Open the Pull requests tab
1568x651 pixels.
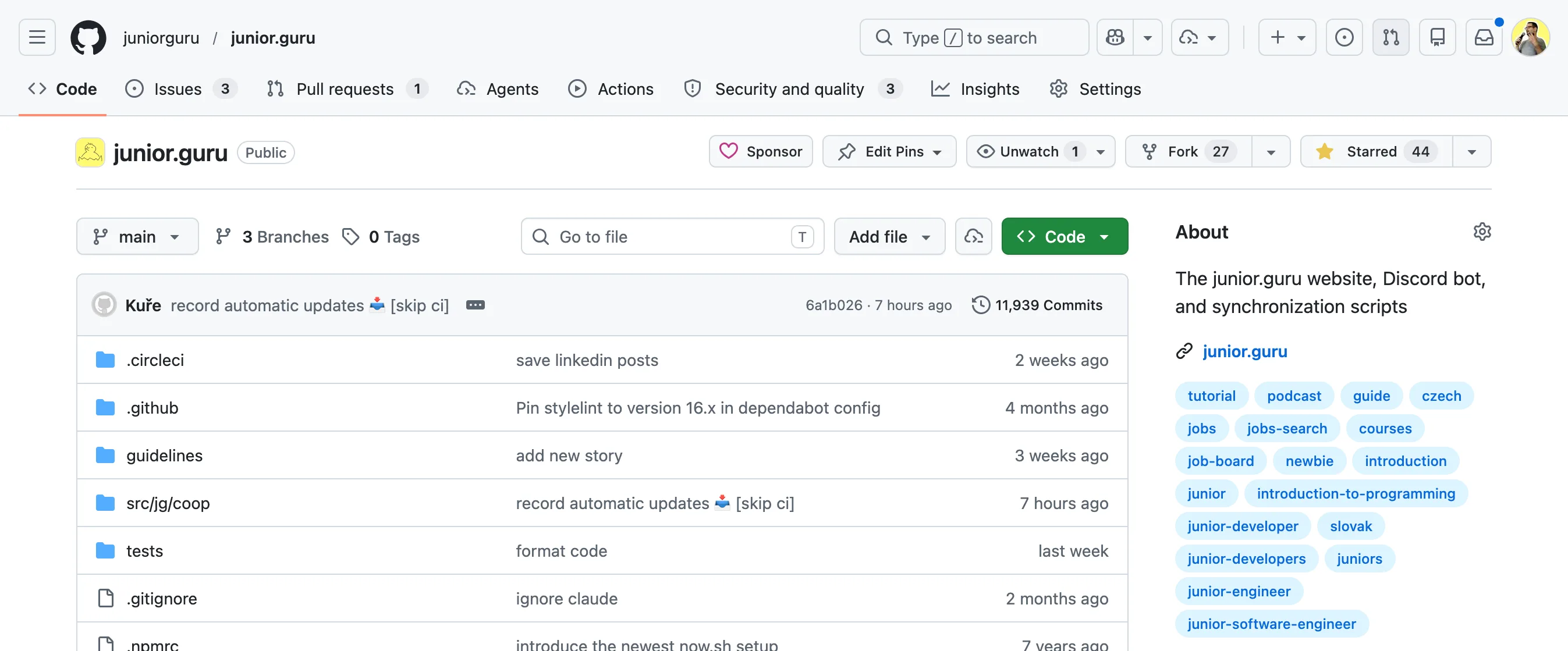tap(347, 89)
